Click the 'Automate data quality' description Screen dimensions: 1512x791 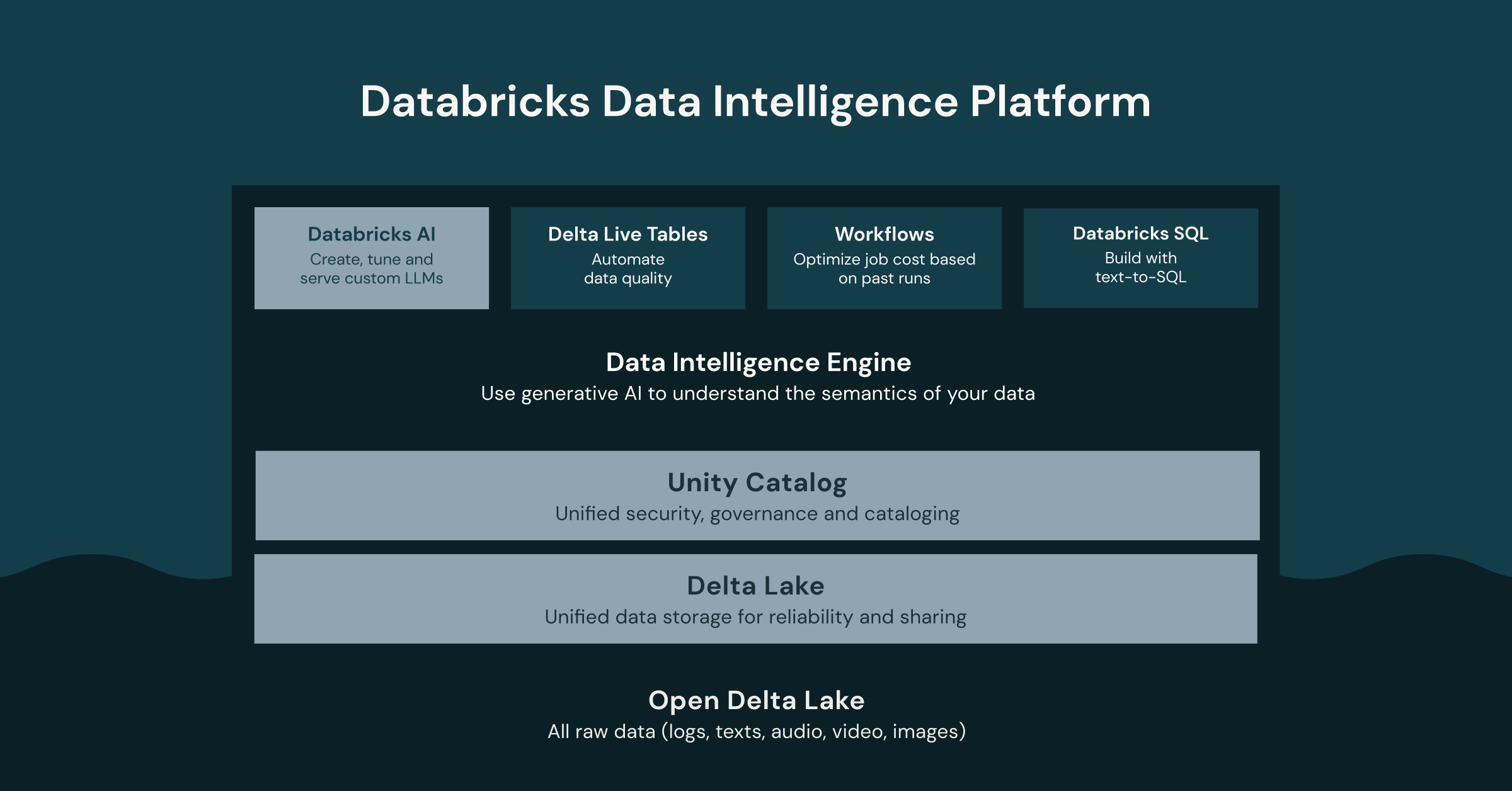[x=627, y=269]
